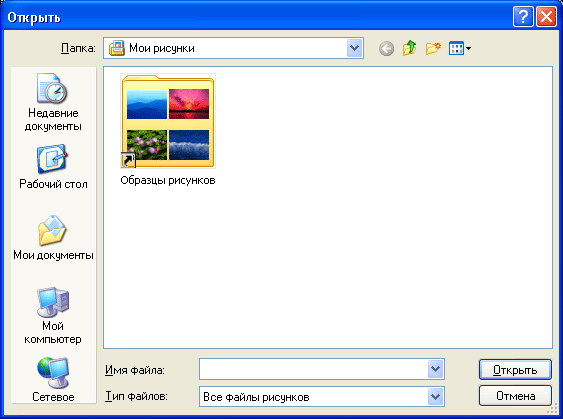
Task: Open the view mode menu button
Action: click(x=460, y=48)
